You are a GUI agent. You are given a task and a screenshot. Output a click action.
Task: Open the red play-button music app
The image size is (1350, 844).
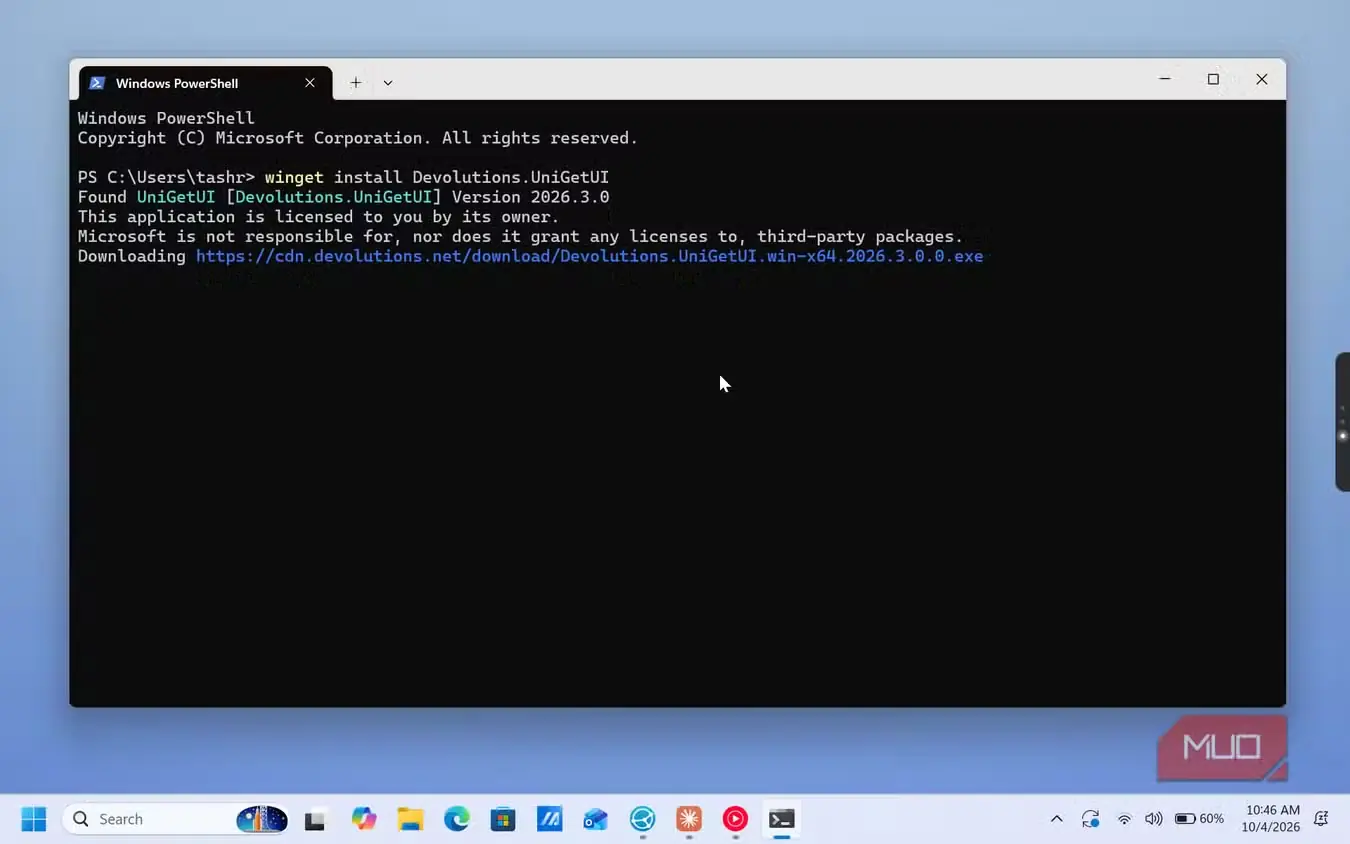pyautogui.click(x=735, y=819)
